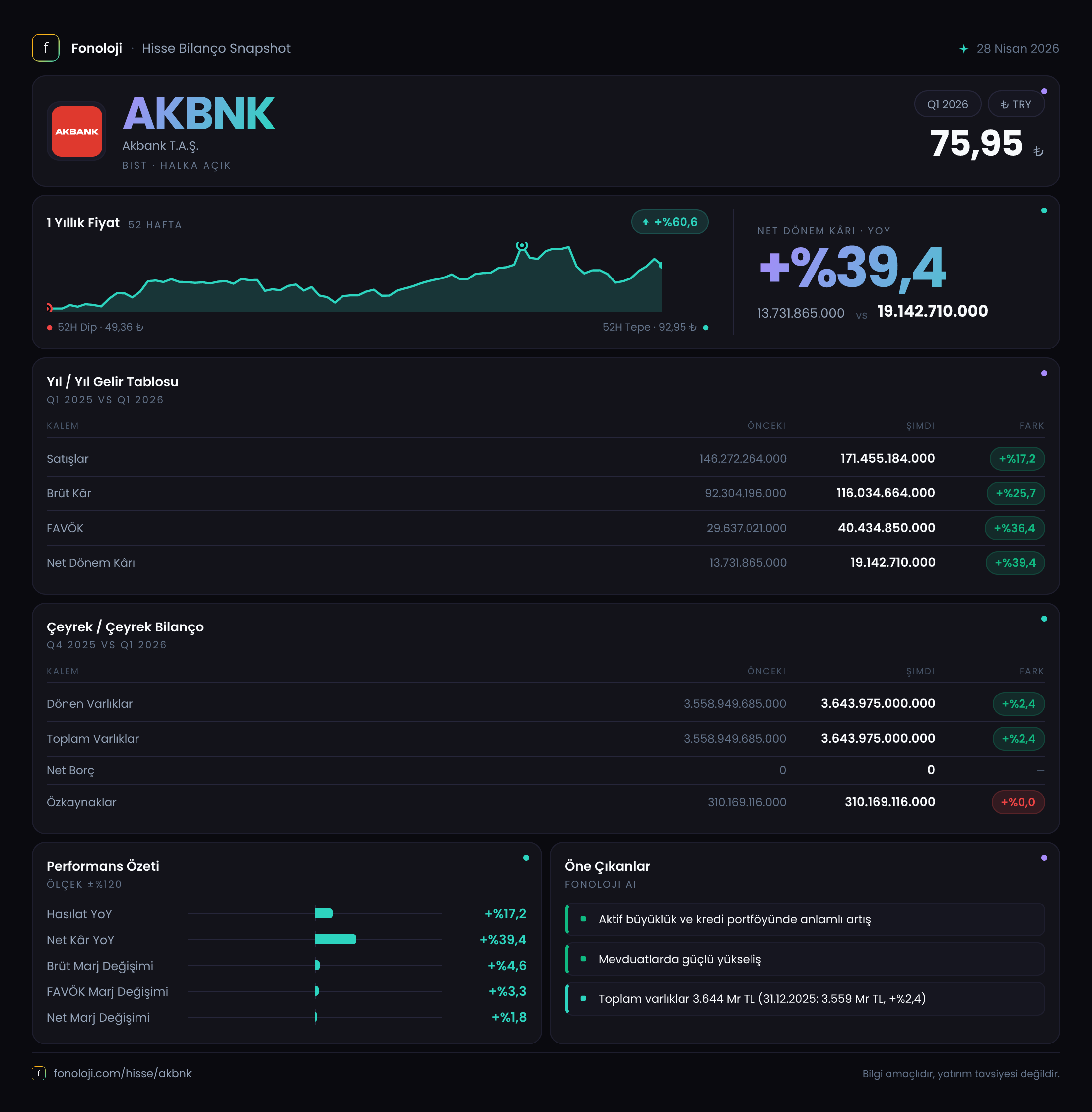Screen dimensions: 1092x1112
Task: Click the FAVÖK +%36,4 change badge
Action: pos(1015,528)
